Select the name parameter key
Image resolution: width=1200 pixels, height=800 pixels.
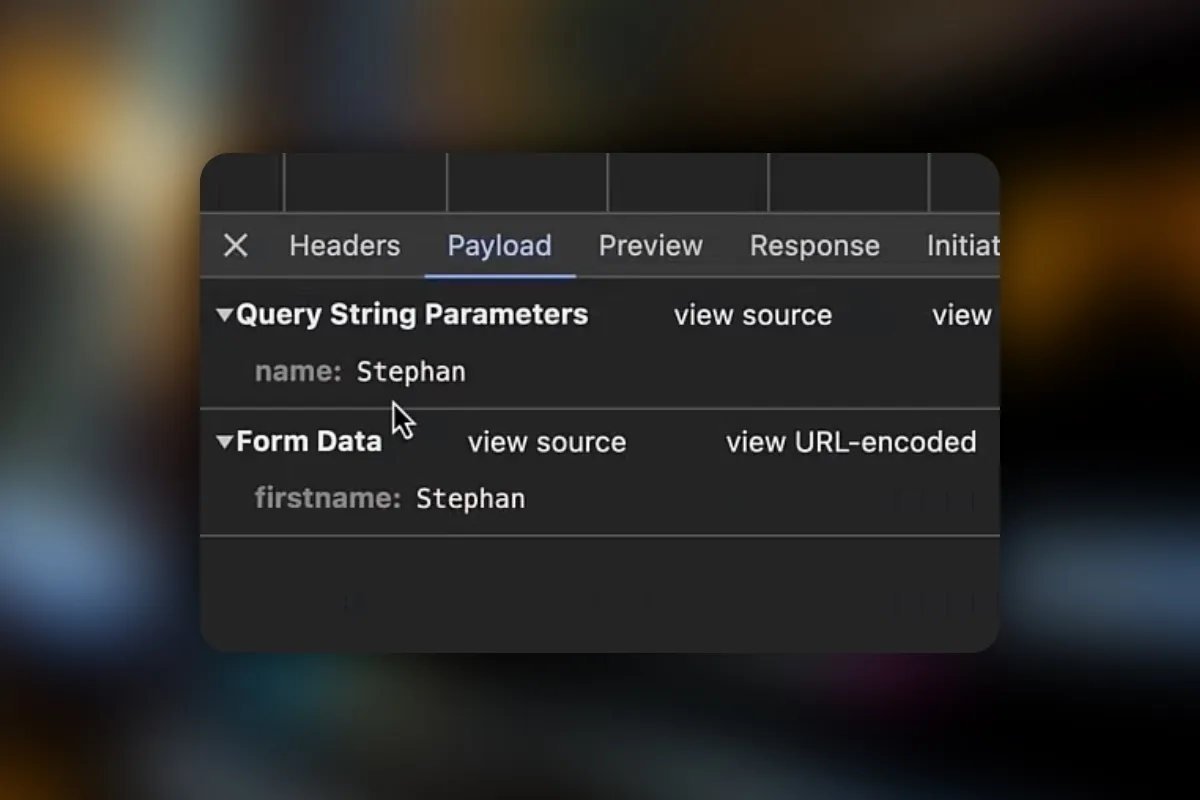coord(298,372)
